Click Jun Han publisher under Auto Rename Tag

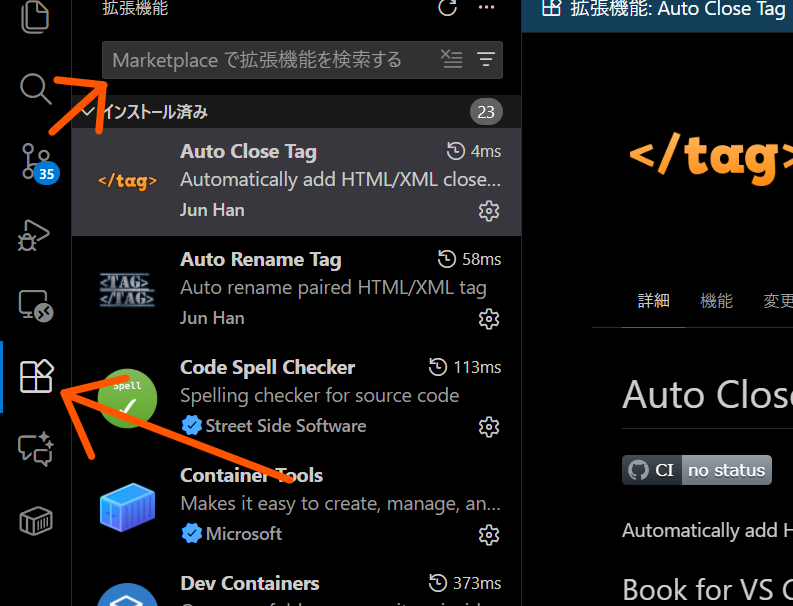tap(212, 318)
